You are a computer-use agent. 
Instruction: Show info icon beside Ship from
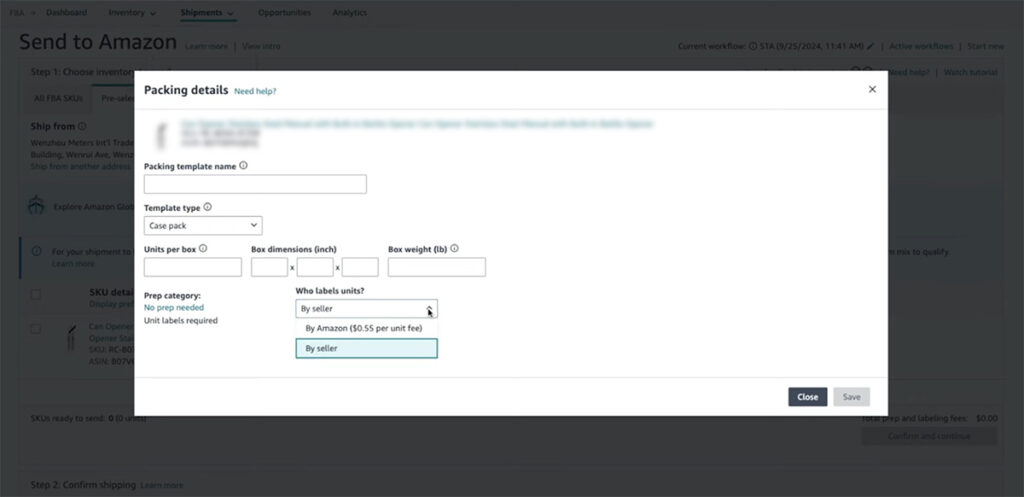(82, 126)
